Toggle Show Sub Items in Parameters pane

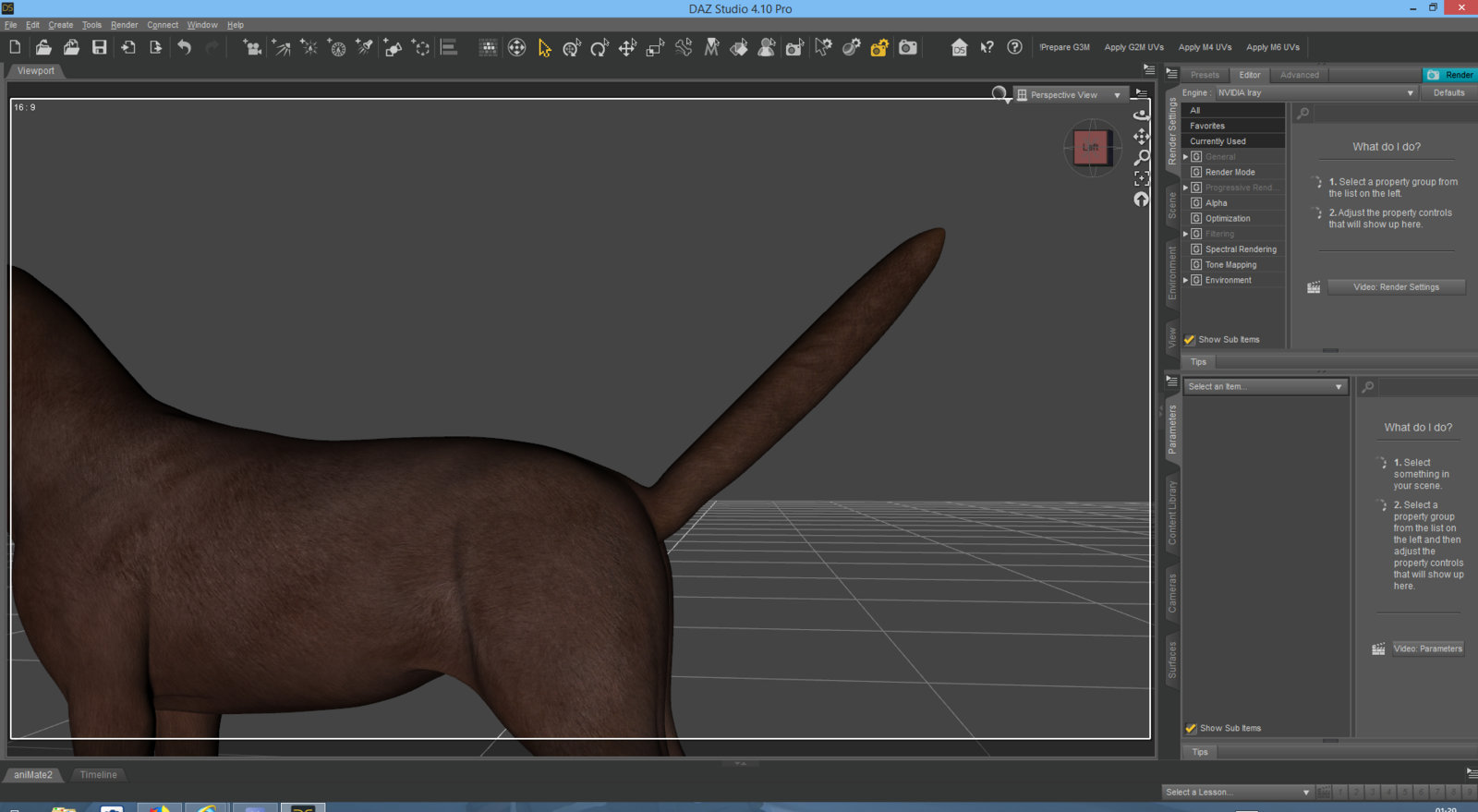pos(1191,729)
